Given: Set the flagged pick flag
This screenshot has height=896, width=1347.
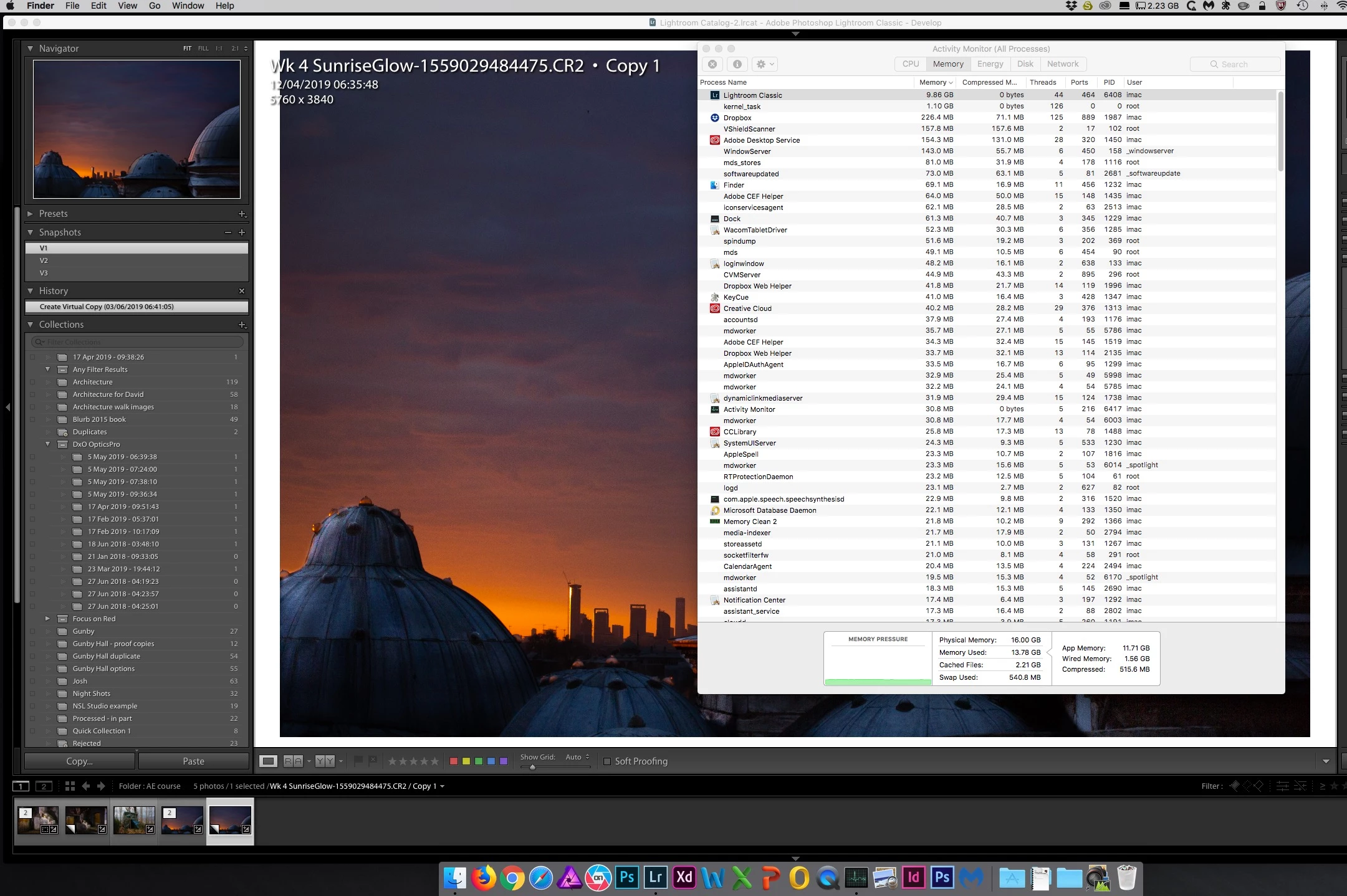Looking at the screenshot, I should 358,761.
